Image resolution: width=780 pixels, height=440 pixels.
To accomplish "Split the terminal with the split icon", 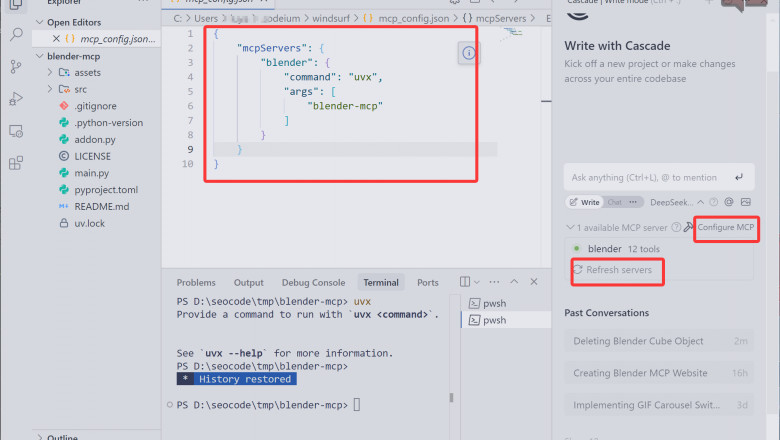I will (465, 282).
